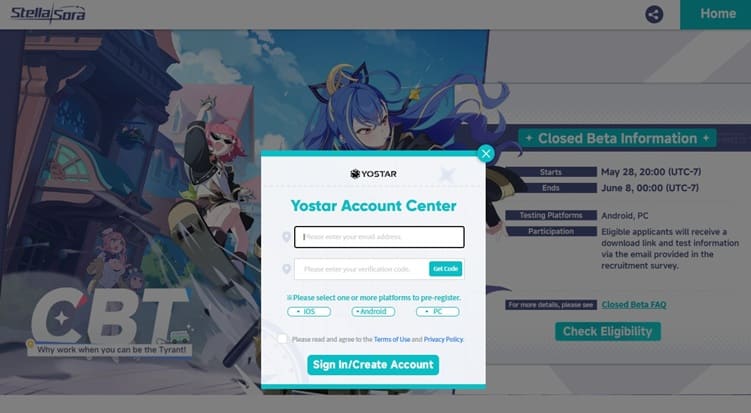
Task: Click the icon beside verification code field
Action: [x=286, y=269]
